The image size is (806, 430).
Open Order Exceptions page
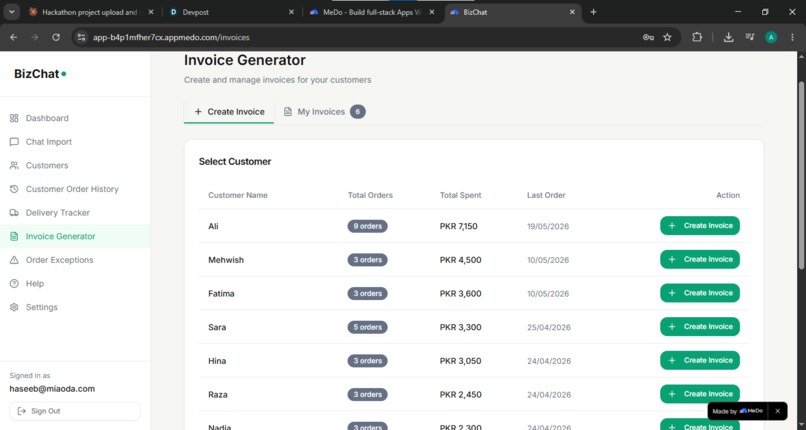tap(75, 260)
